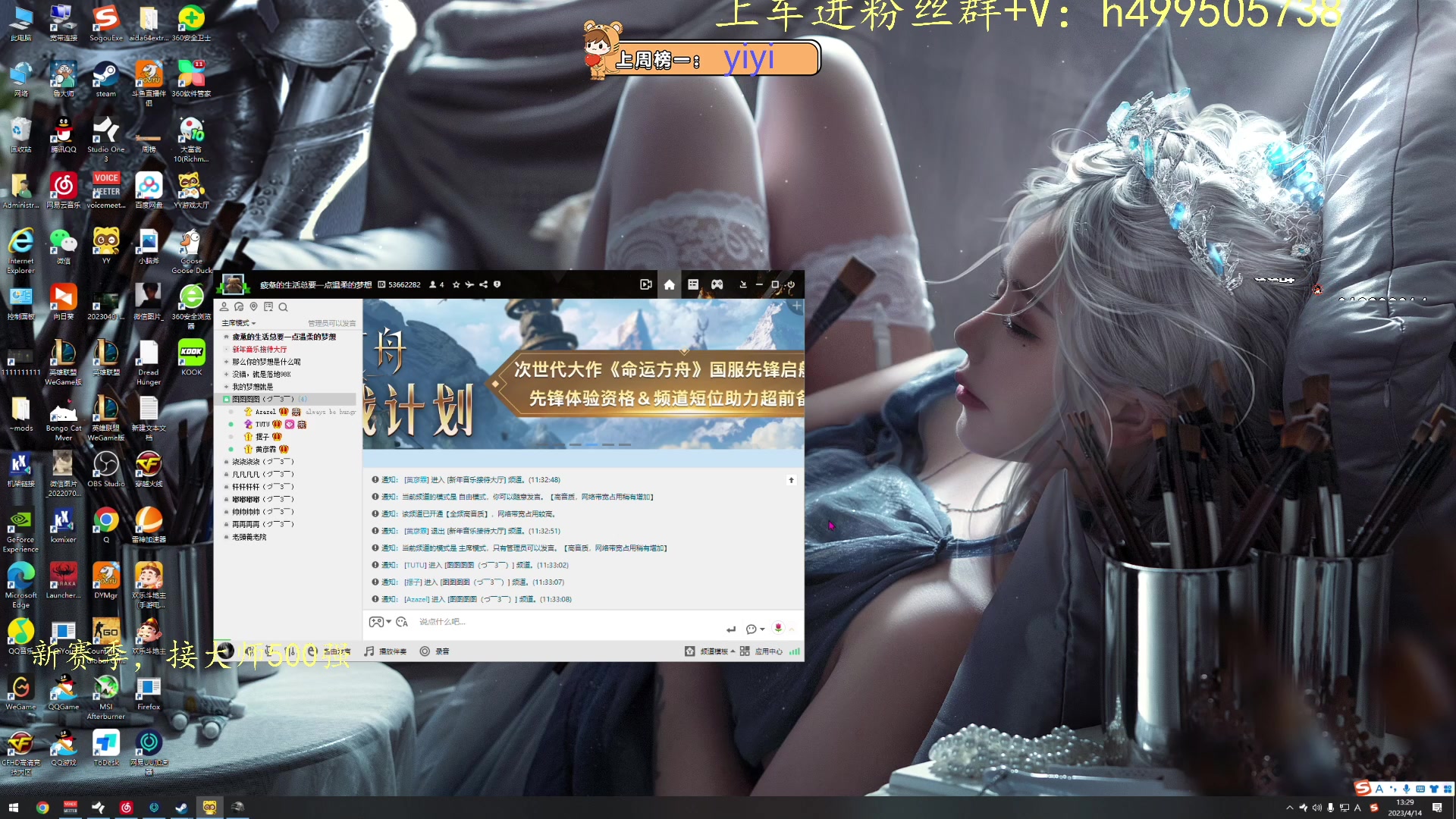Image resolution: width=1456 pixels, height=819 pixels.
Task: Open the 百度网盘 desktop shortcut
Action: (x=149, y=191)
